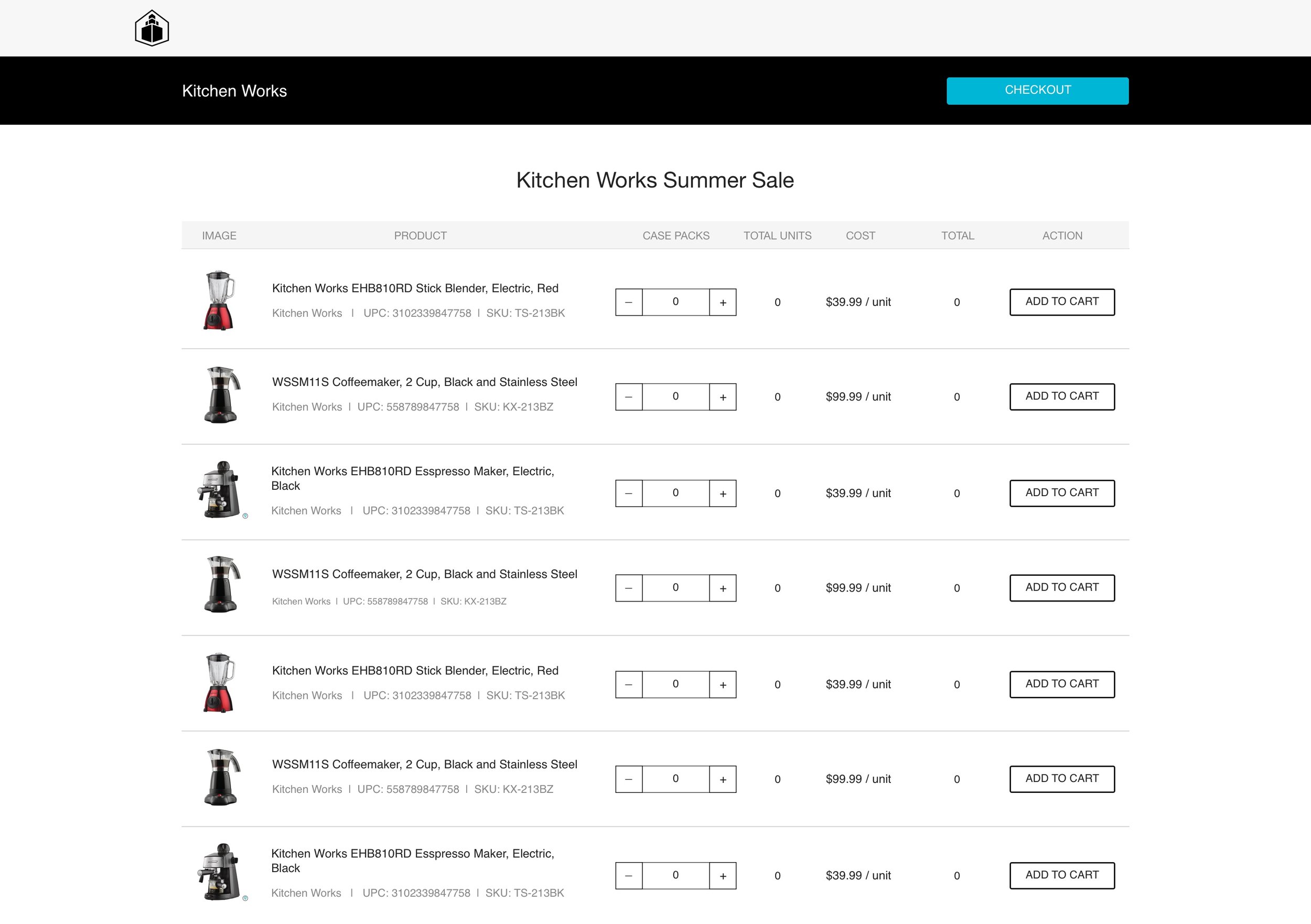Screen dimensions: 1311x924
Task: Decrease case packs for second Stick Blender row
Action: pyautogui.click(x=629, y=685)
